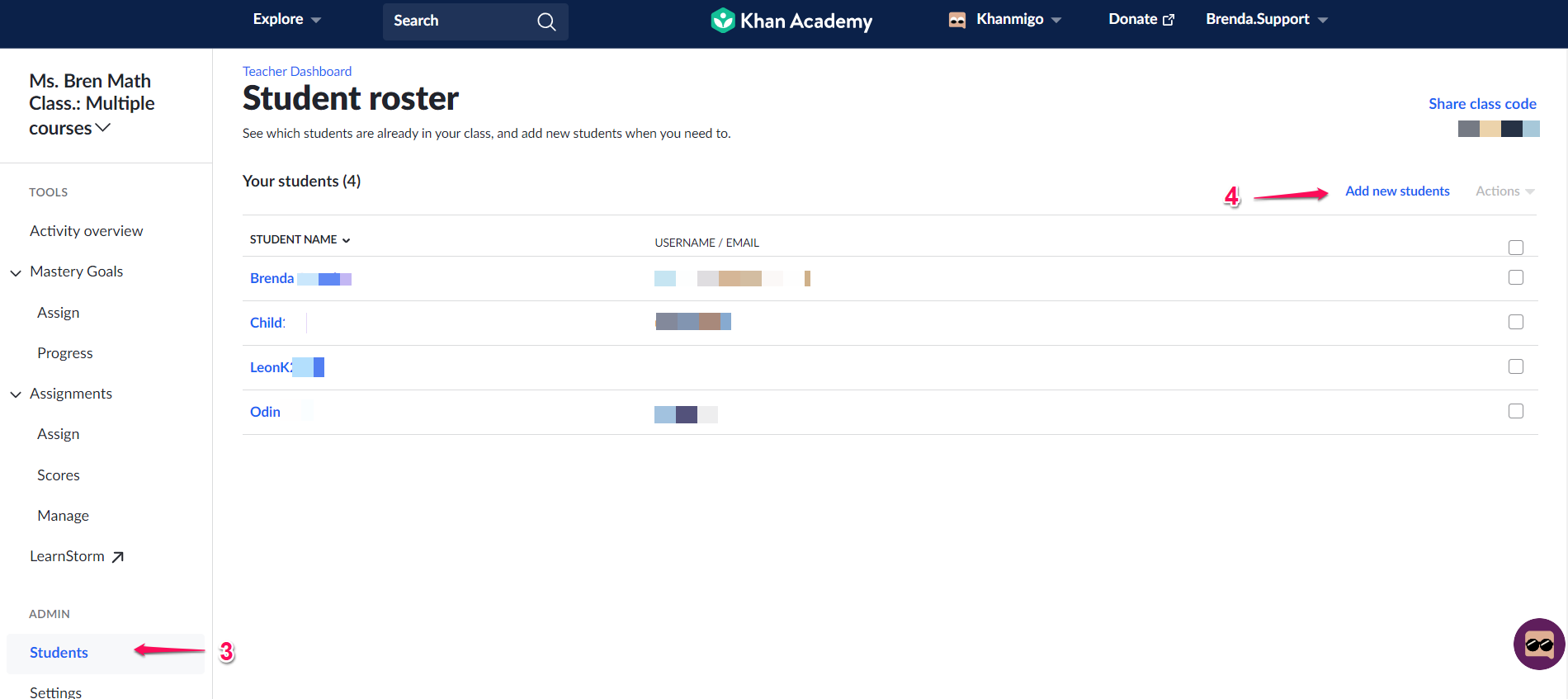This screenshot has height=699, width=1568.
Task: Open the Khanmigo chat bubble at bottom right
Action: point(1539,644)
